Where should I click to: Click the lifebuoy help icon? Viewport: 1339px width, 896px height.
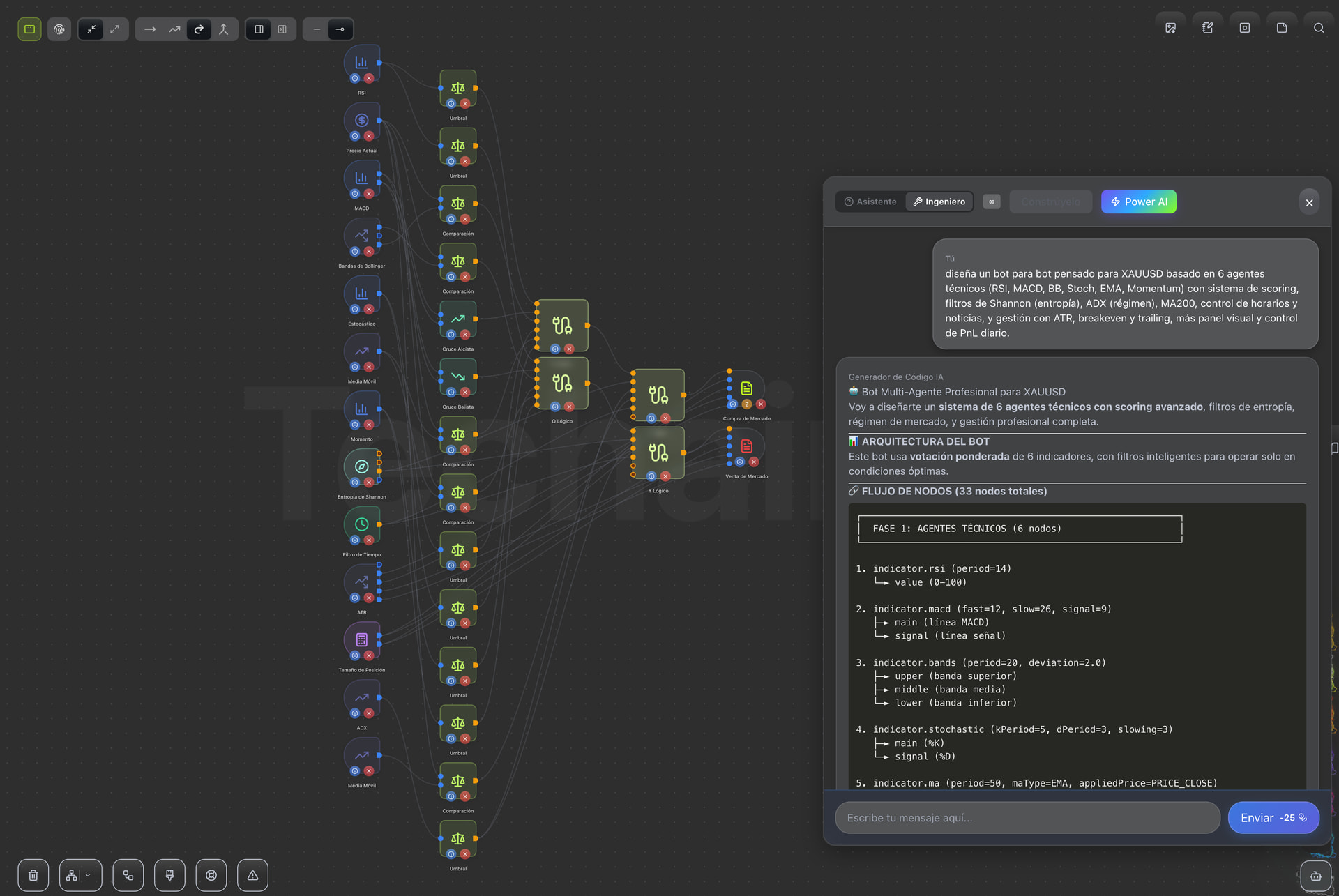click(x=211, y=875)
